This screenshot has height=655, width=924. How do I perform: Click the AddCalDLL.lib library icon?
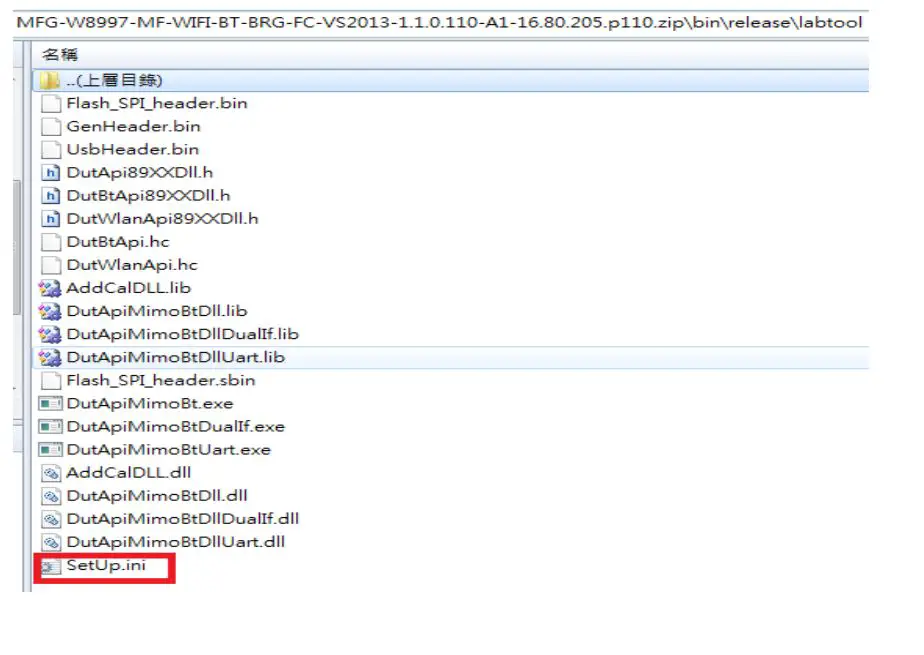[50, 288]
